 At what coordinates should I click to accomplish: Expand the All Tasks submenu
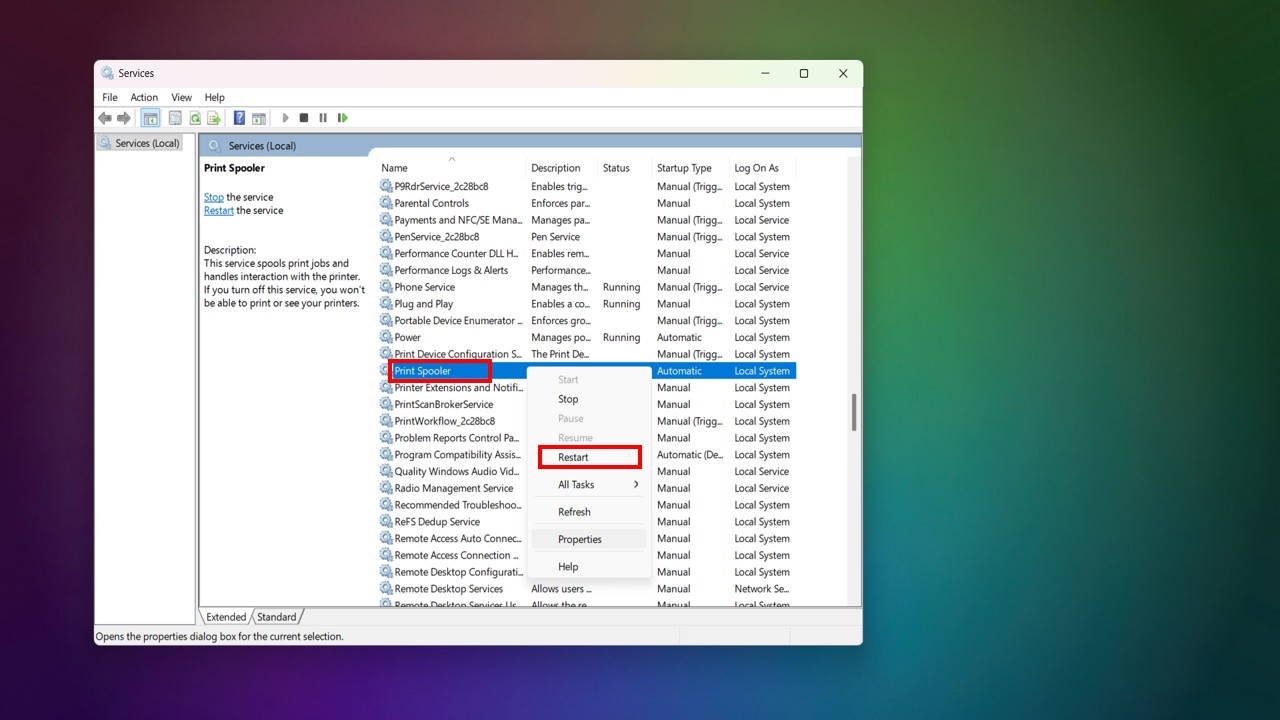(589, 485)
